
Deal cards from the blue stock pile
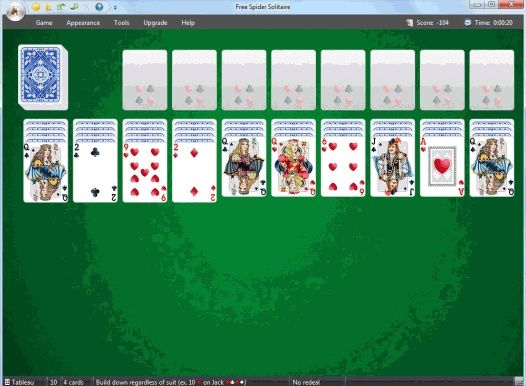pyautogui.click(x=43, y=77)
